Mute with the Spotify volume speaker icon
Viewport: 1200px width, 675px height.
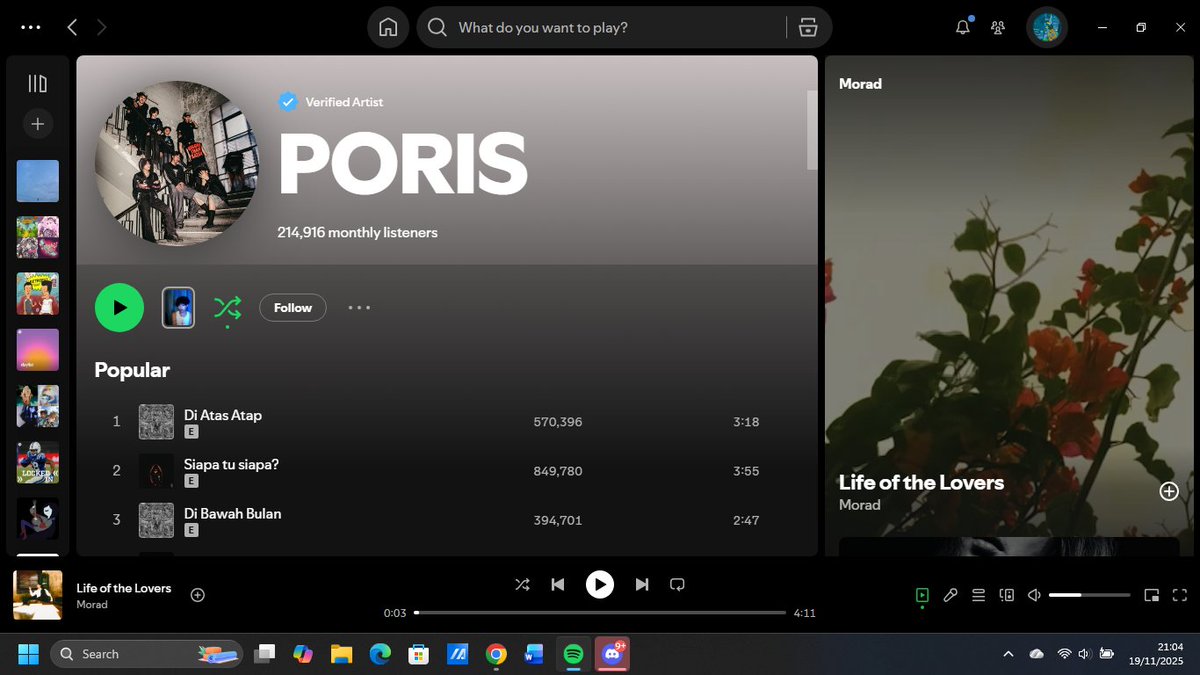1035,595
